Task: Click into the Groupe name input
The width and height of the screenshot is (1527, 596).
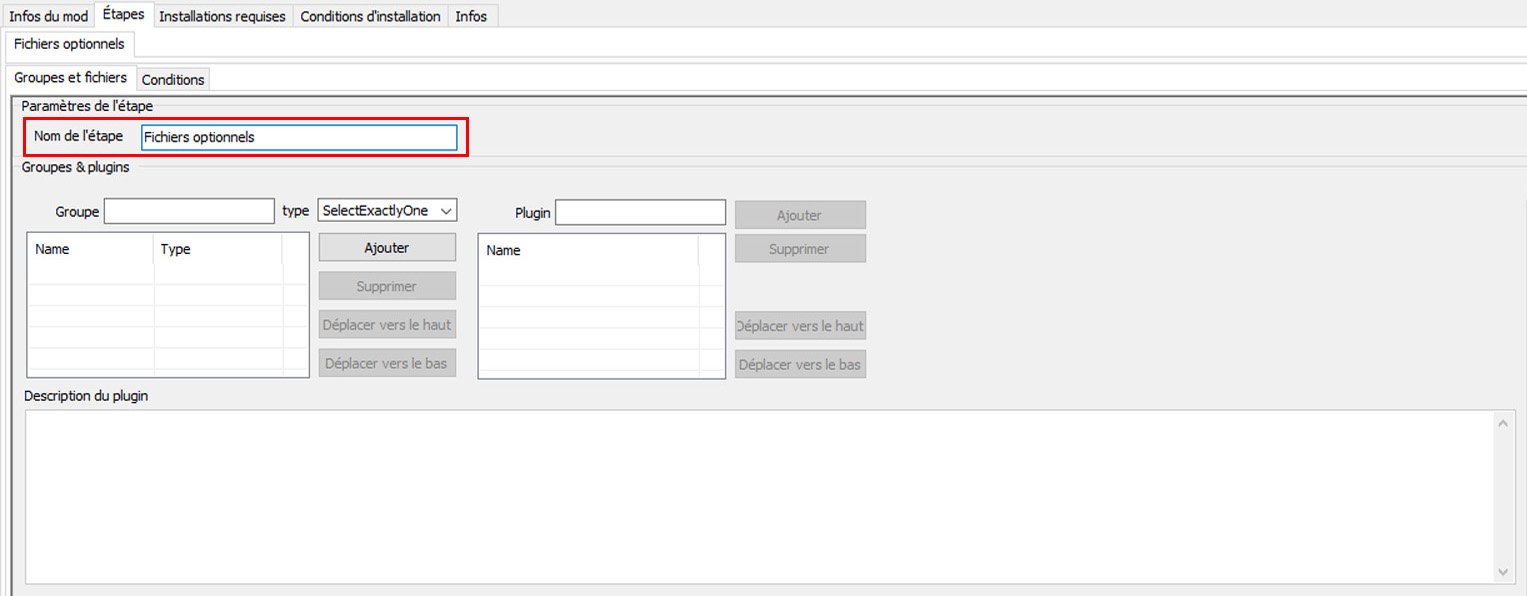Action: pos(189,211)
